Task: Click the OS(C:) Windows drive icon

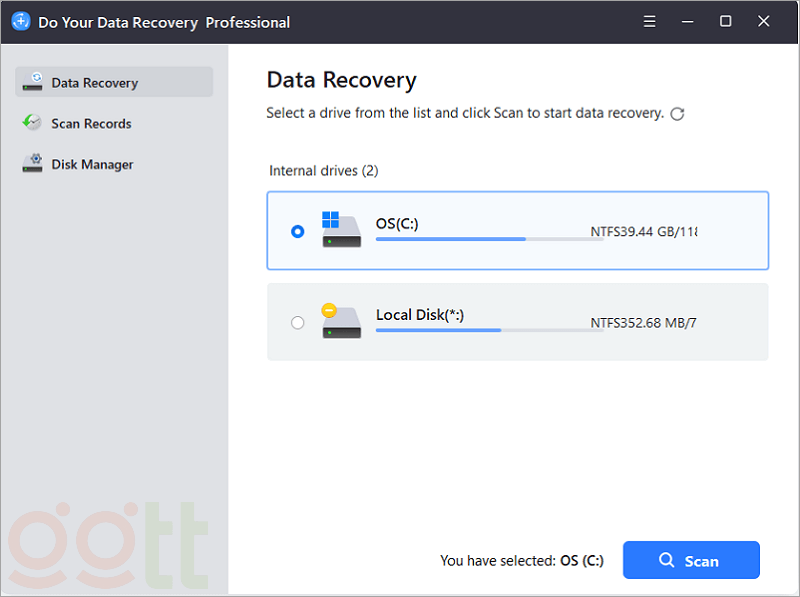Action: coord(341,229)
